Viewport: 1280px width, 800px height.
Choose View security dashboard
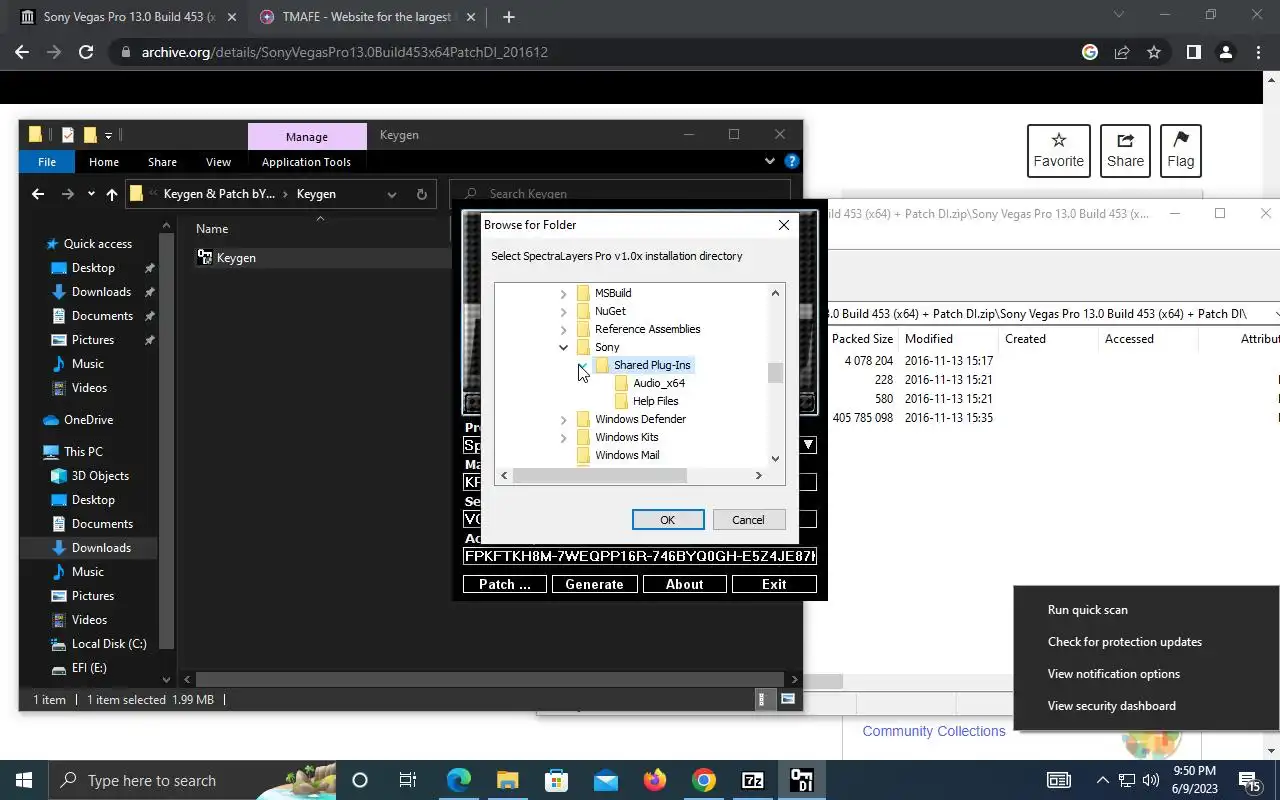click(1112, 706)
